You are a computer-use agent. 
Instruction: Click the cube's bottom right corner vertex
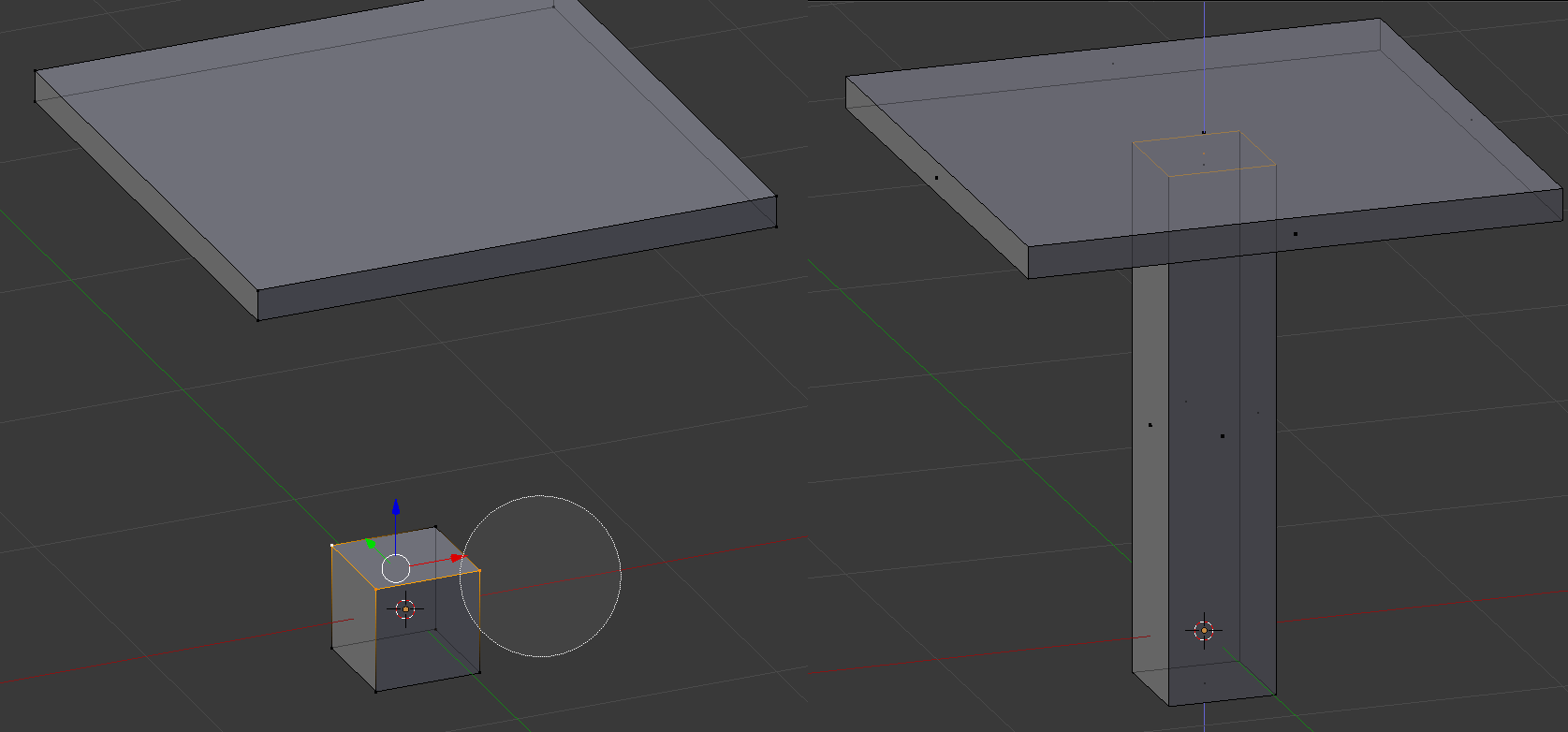click(x=479, y=671)
